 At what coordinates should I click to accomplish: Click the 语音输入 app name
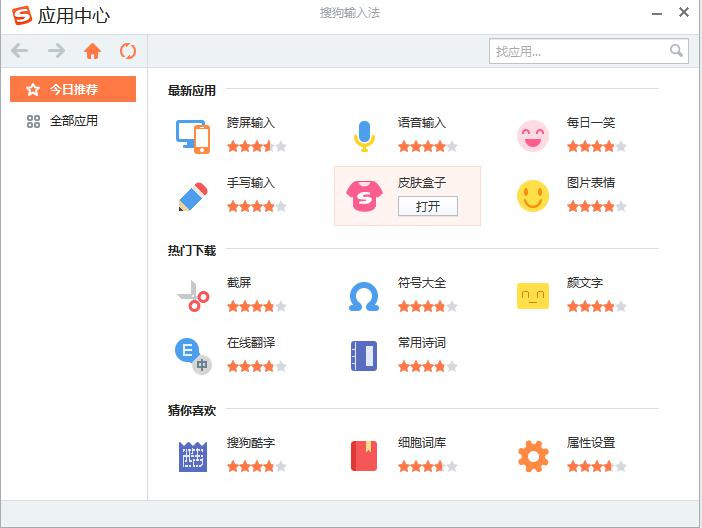pyautogui.click(x=422, y=122)
